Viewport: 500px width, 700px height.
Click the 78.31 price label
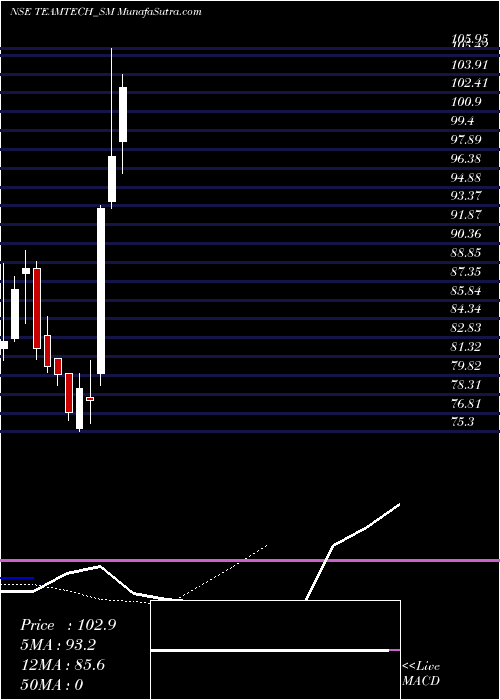(x=467, y=385)
